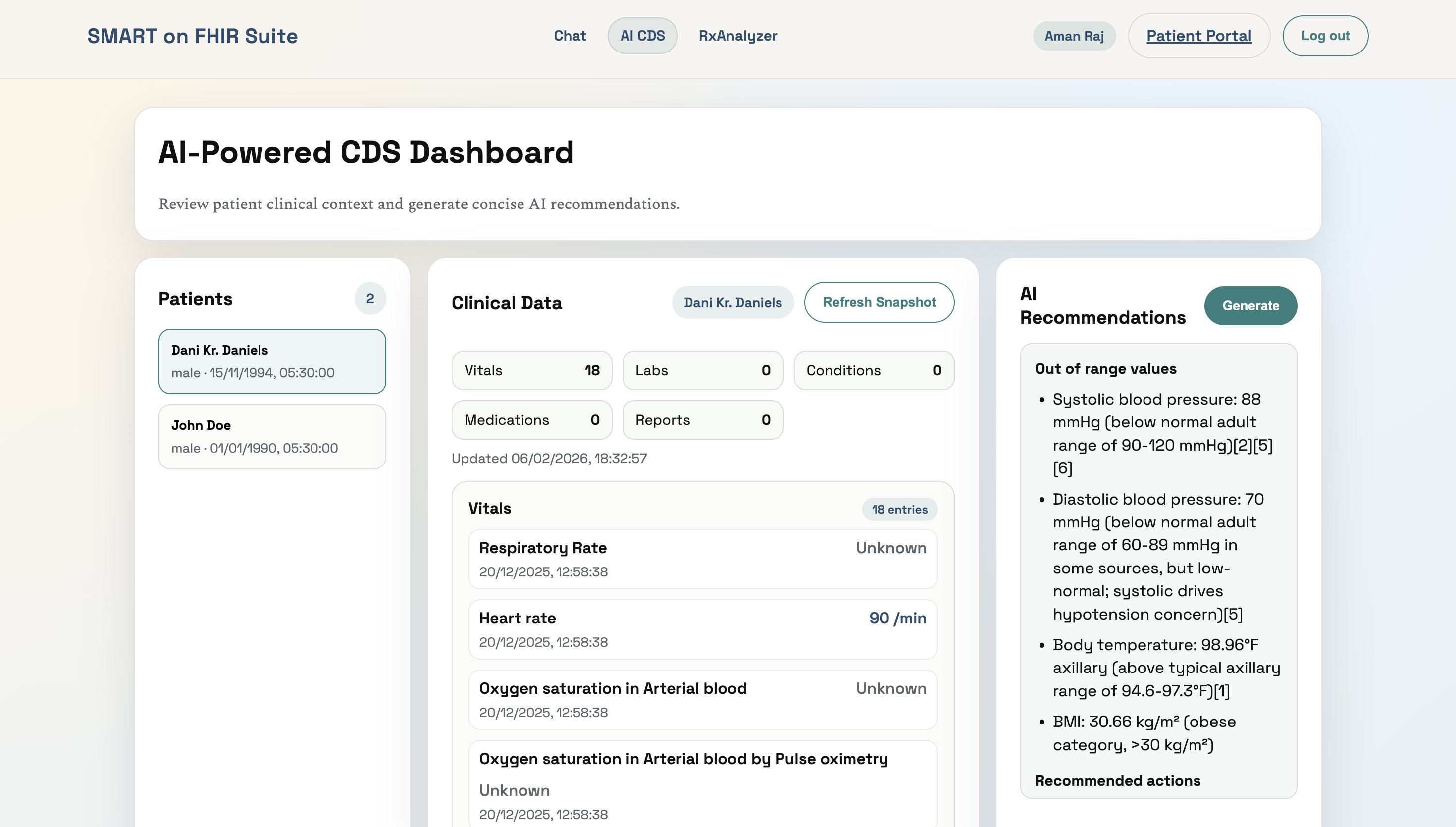
Task: Open the AI CDS tab
Action: tap(642, 35)
